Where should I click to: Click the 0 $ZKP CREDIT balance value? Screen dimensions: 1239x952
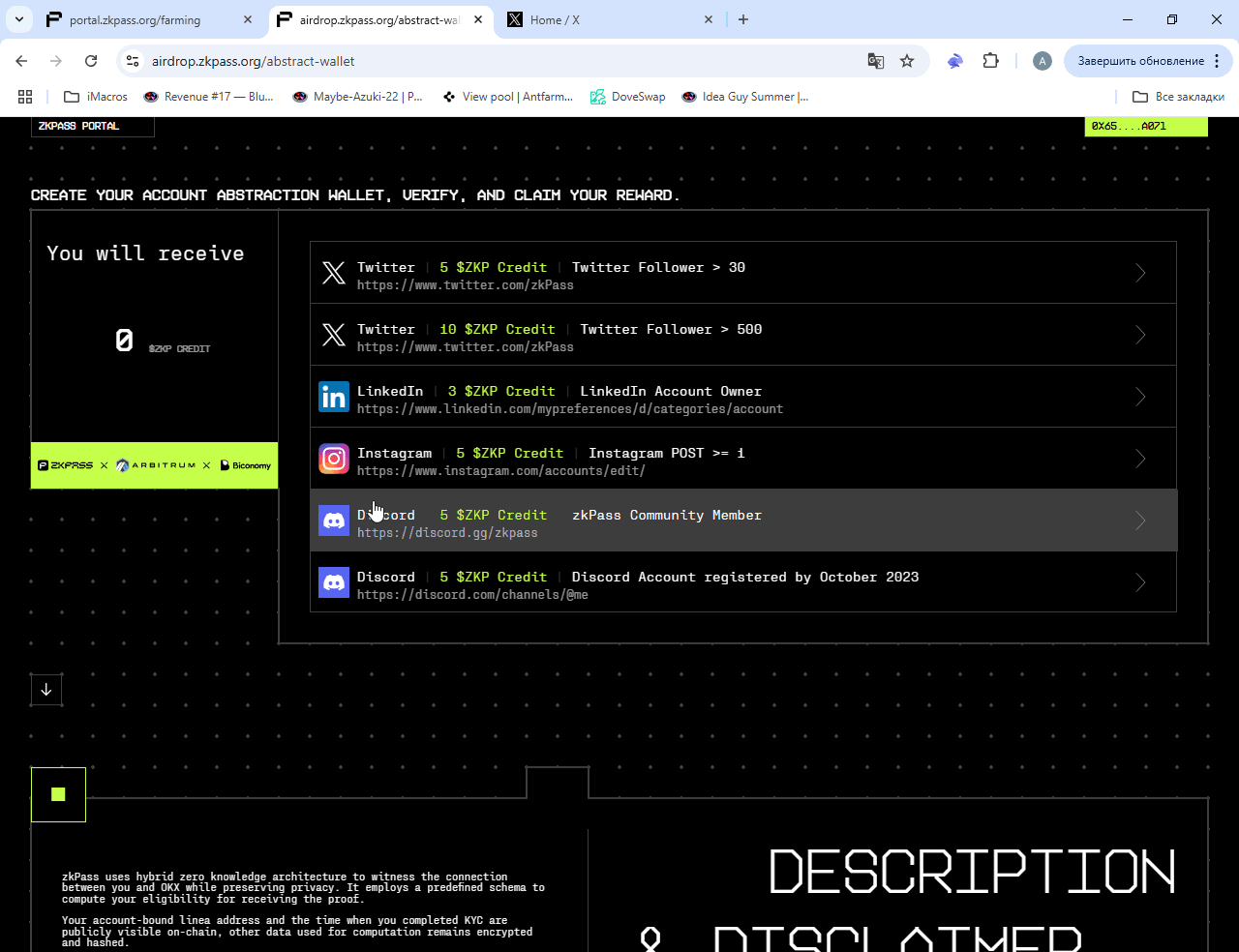tap(124, 340)
